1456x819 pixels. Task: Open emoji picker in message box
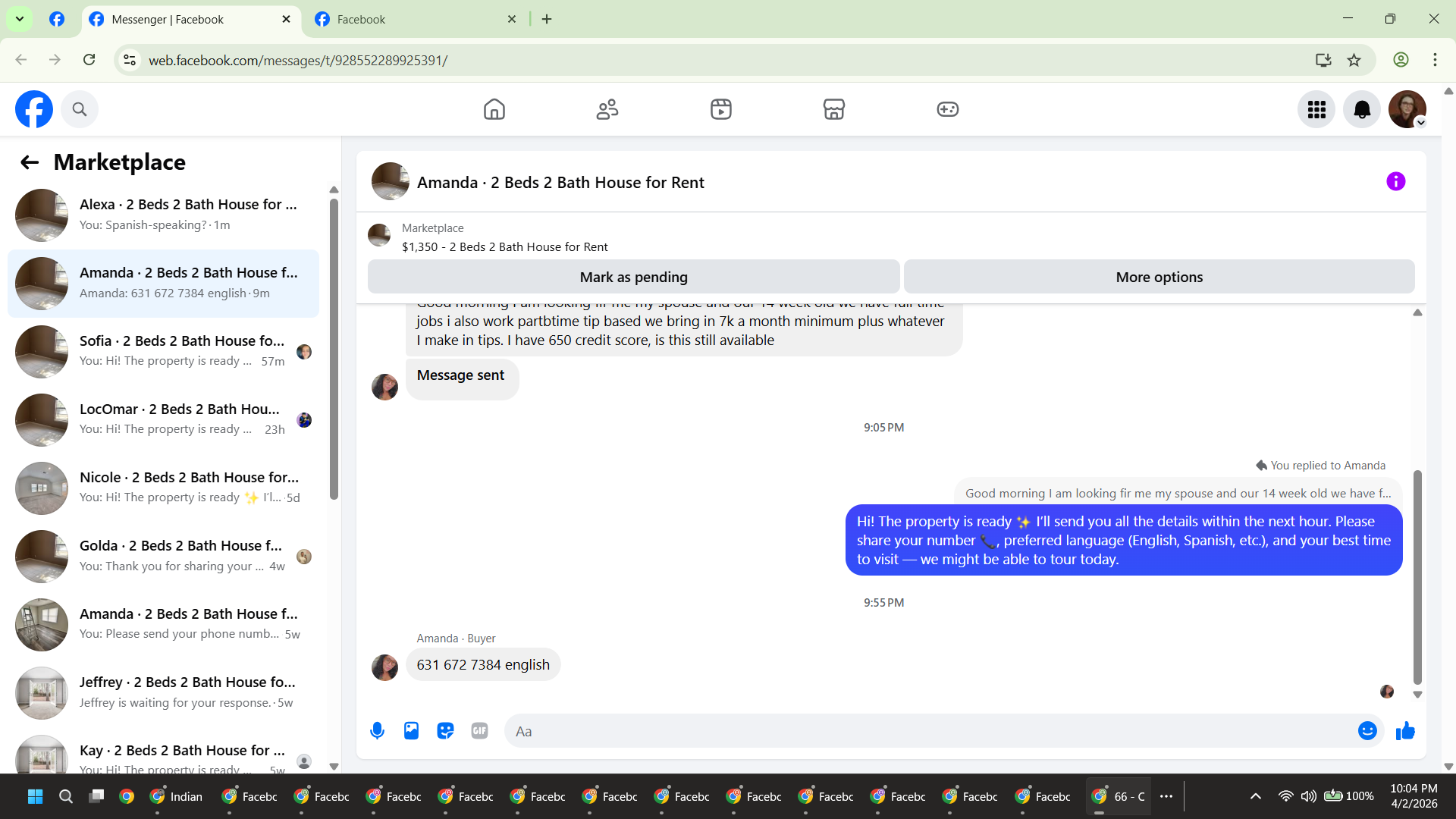click(x=1367, y=731)
